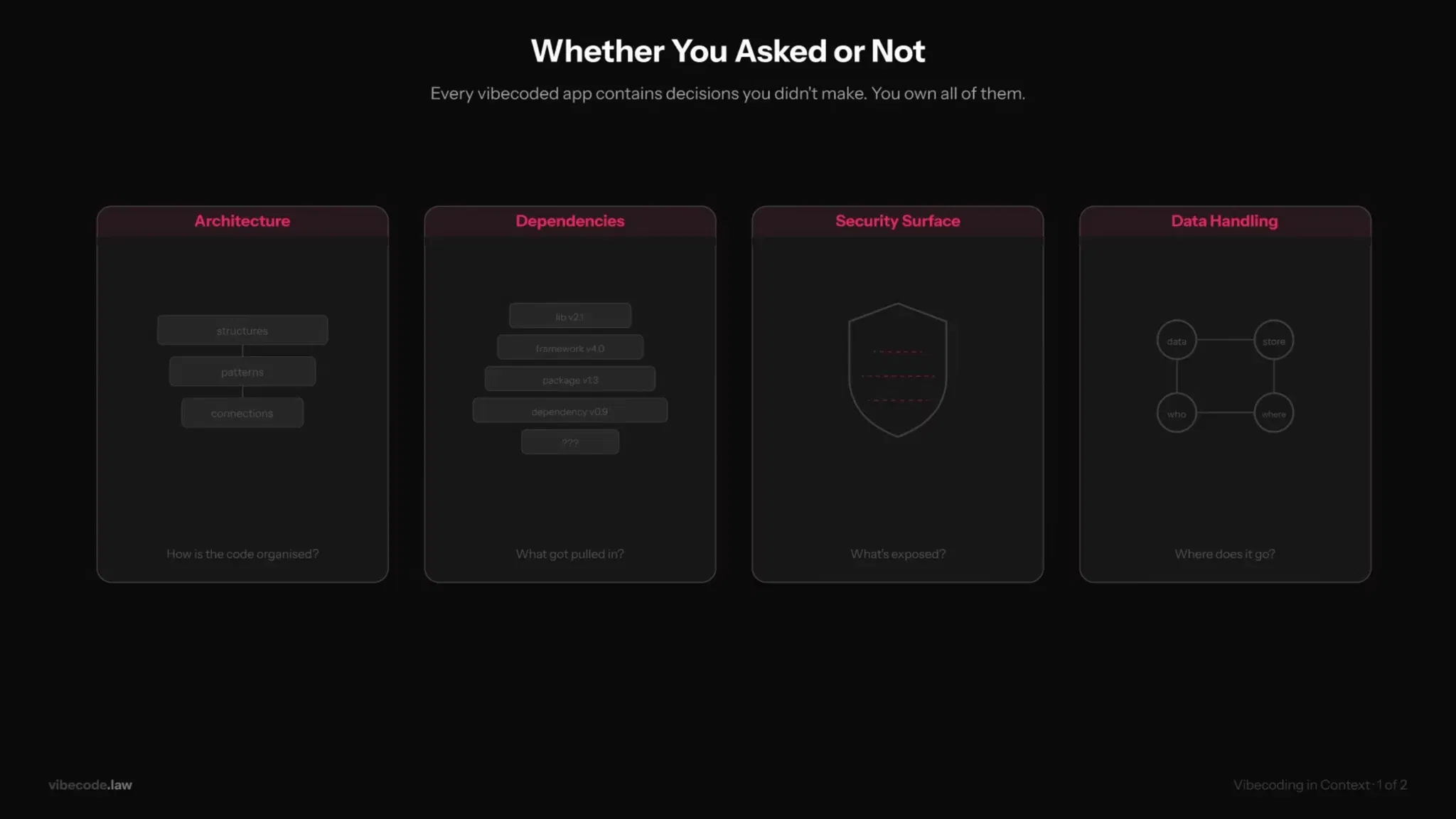The height and width of the screenshot is (819, 1456).
Task: Click the 'data' circle node
Action: pyautogui.click(x=1177, y=341)
